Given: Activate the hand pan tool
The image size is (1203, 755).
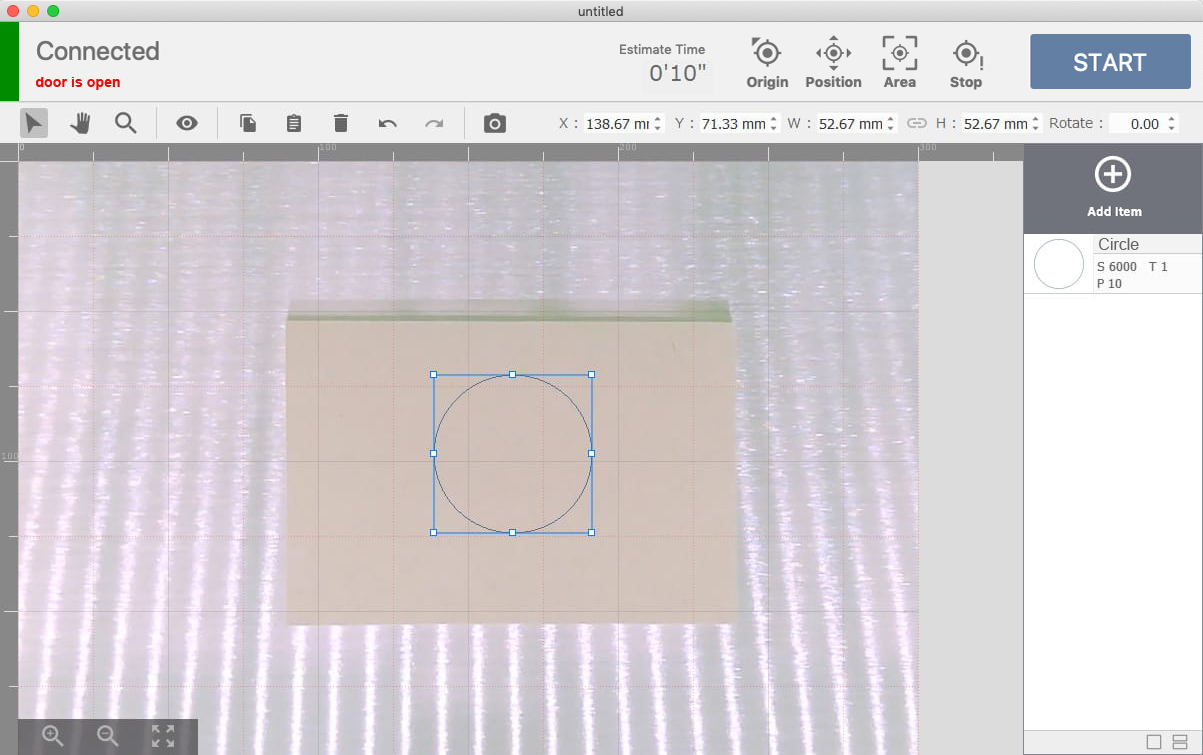Looking at the screenshot, I should (x=80, y=123).
